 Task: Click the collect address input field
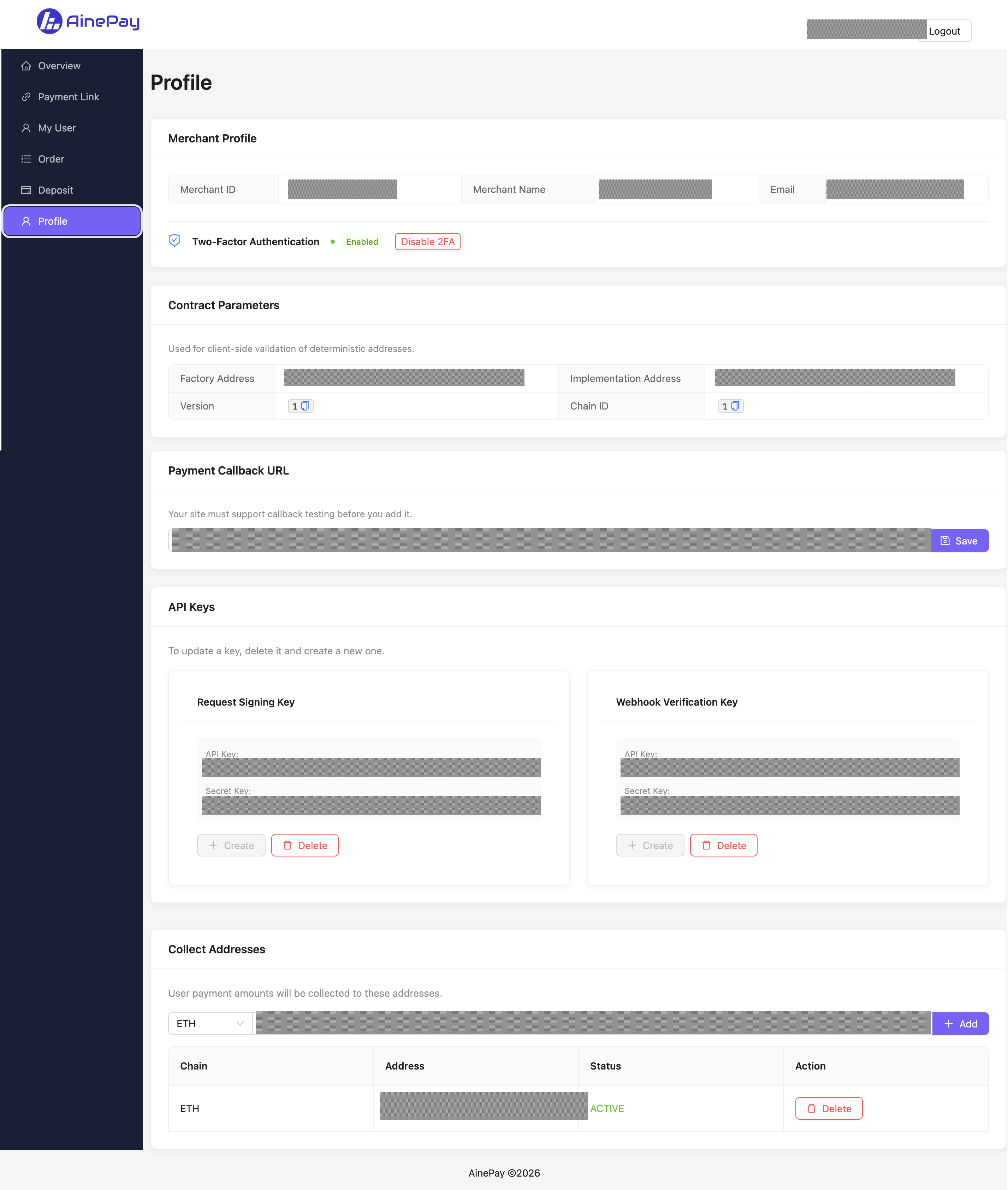point(592,1023)
